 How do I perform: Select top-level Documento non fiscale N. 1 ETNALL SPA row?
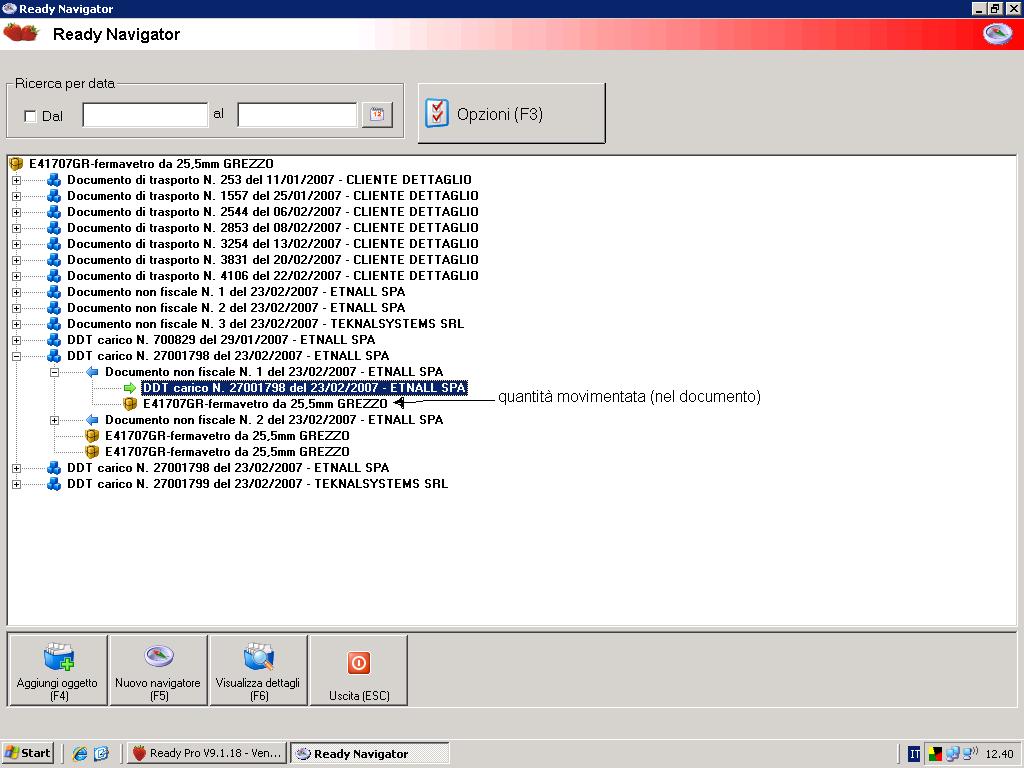pyautogui.click(x=236, y=292)
